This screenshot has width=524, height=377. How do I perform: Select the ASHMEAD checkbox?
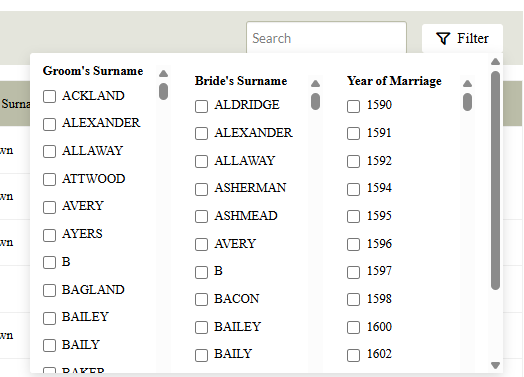coord(202,217)
